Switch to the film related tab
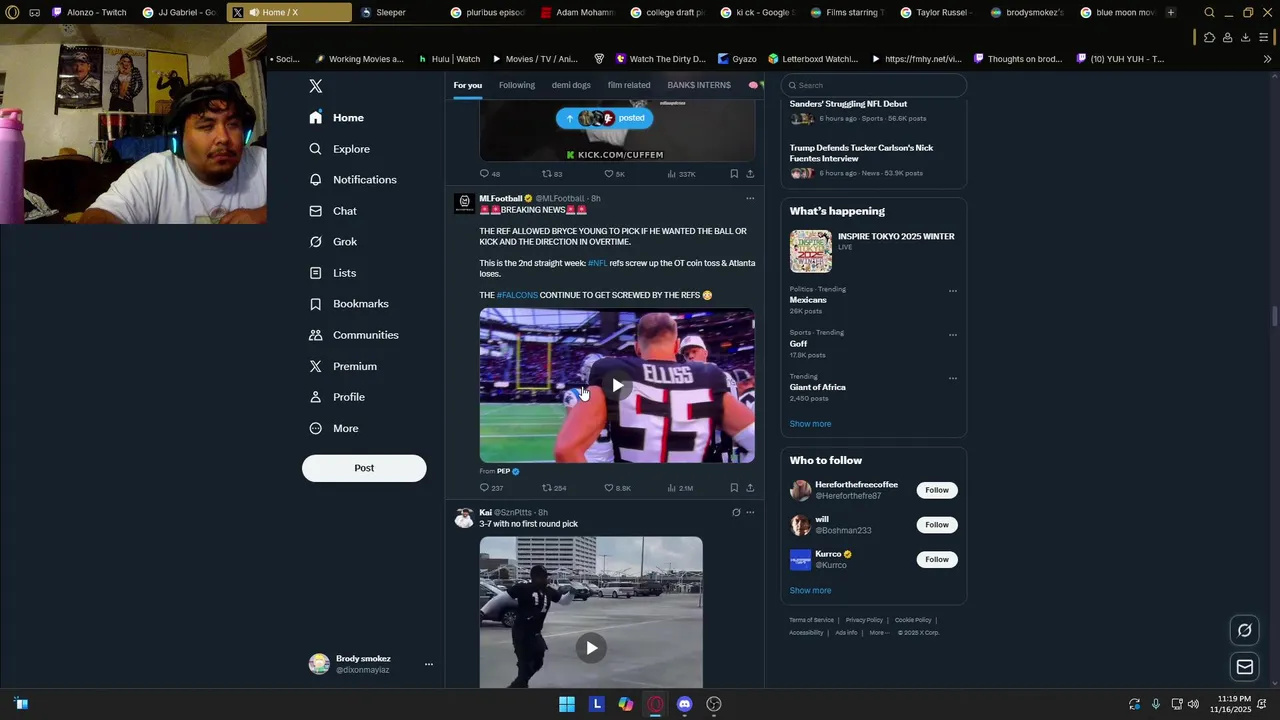 coord(629,85)
